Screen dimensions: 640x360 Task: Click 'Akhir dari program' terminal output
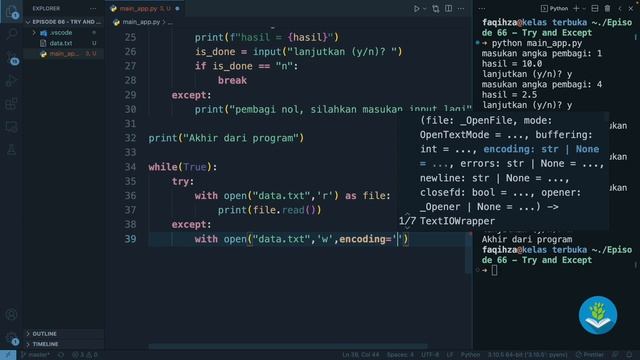(527, 240)
